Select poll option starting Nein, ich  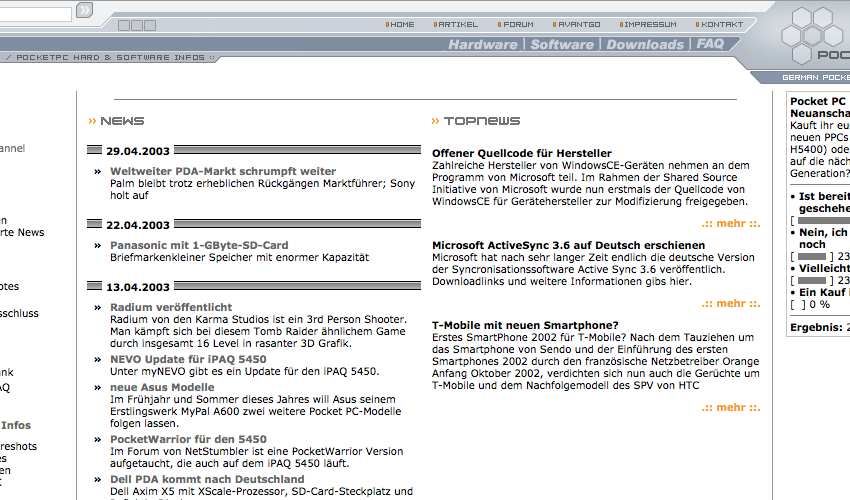[824, 239]
